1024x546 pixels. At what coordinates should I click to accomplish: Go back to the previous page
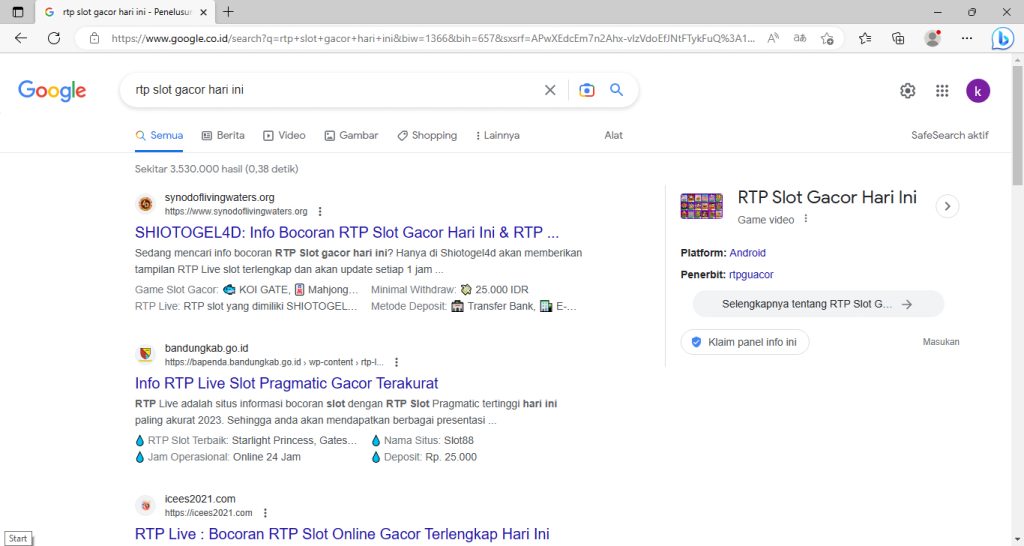click(x=21, y=38)
